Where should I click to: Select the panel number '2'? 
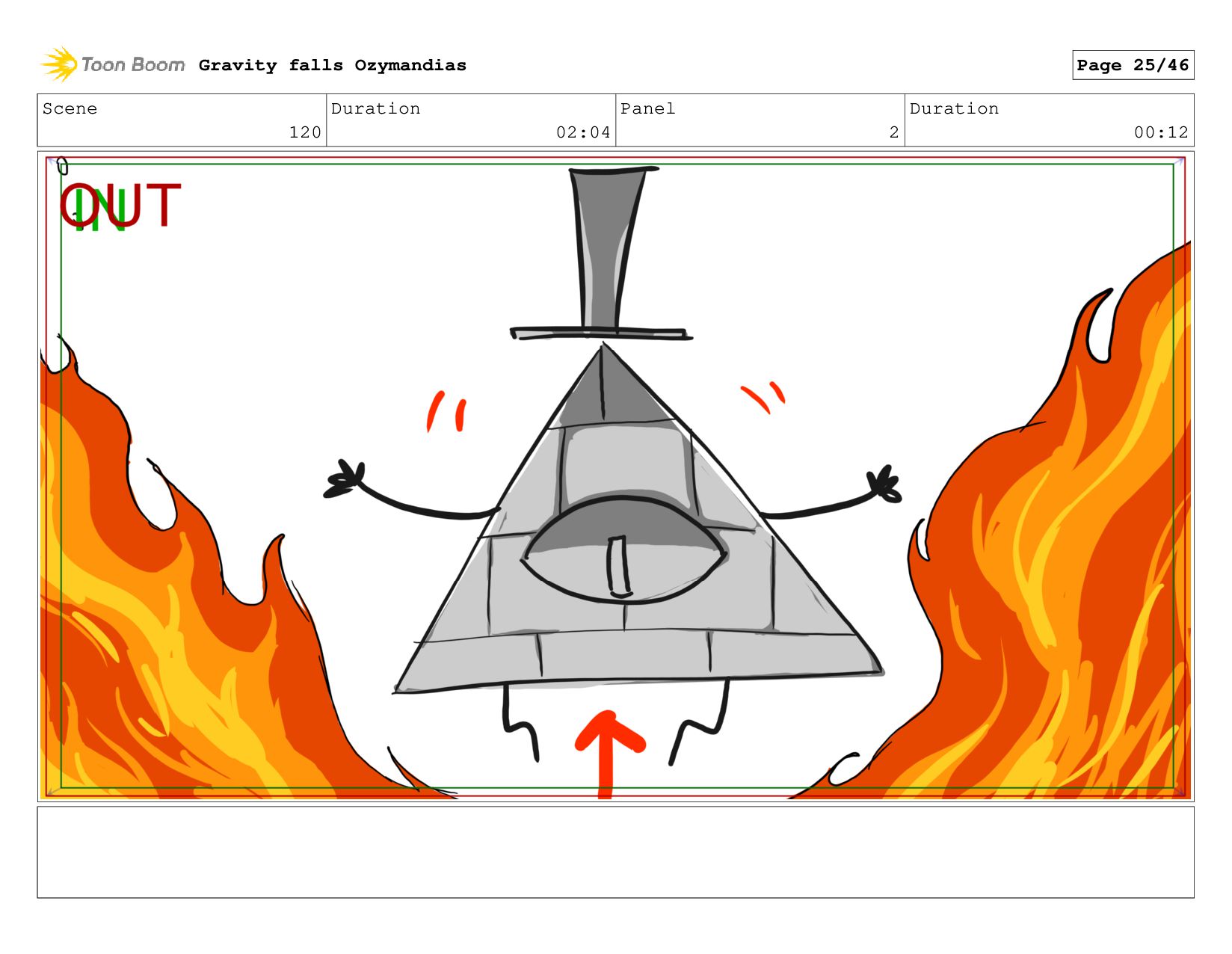tap(894, 132)
